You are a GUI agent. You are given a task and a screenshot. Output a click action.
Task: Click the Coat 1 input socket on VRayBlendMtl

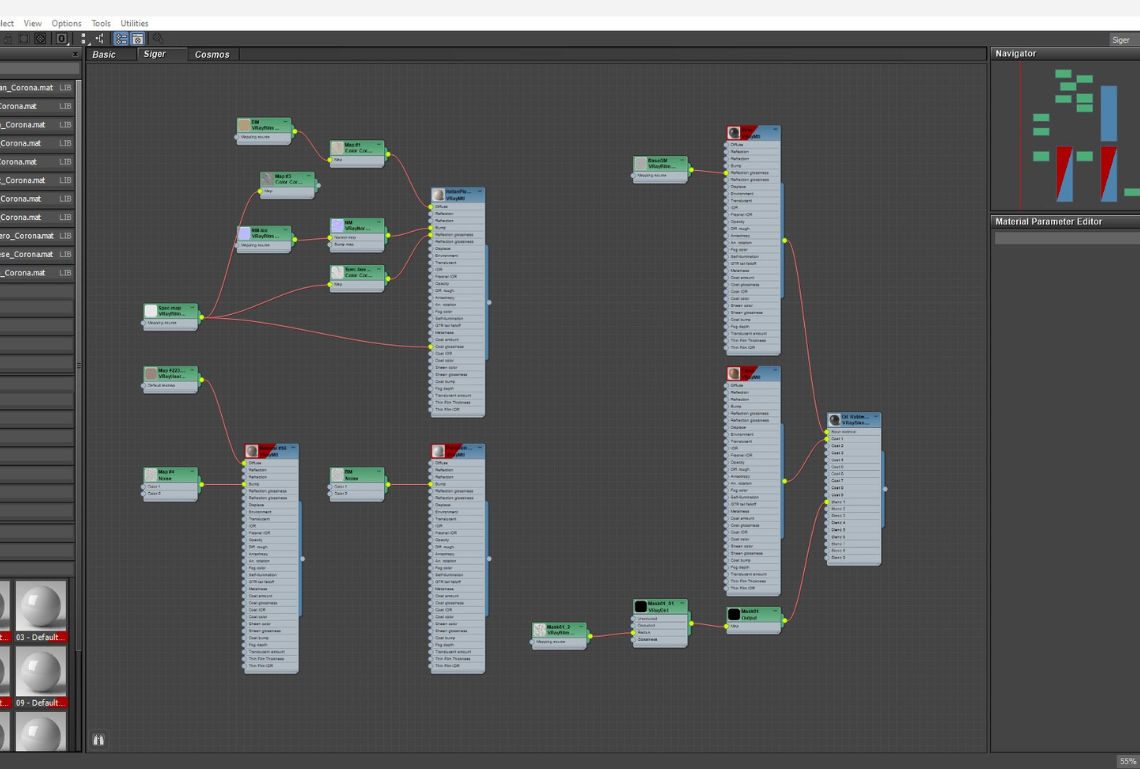827,439
